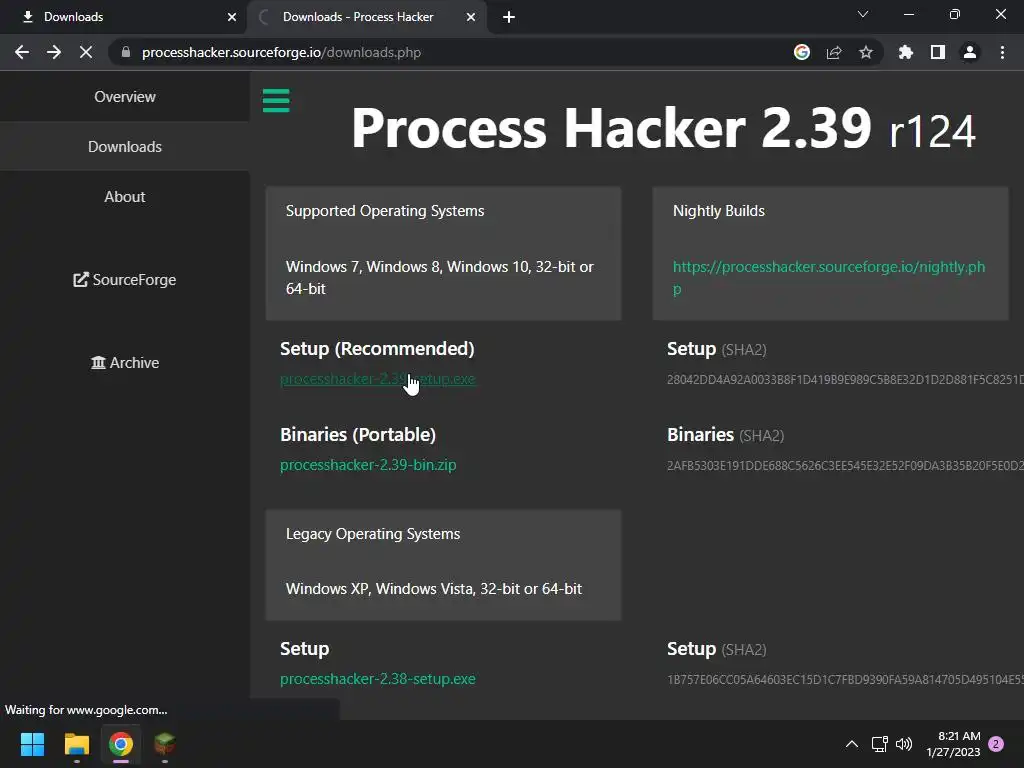Open the nightly builds URL link

click(x=829, y=277)
